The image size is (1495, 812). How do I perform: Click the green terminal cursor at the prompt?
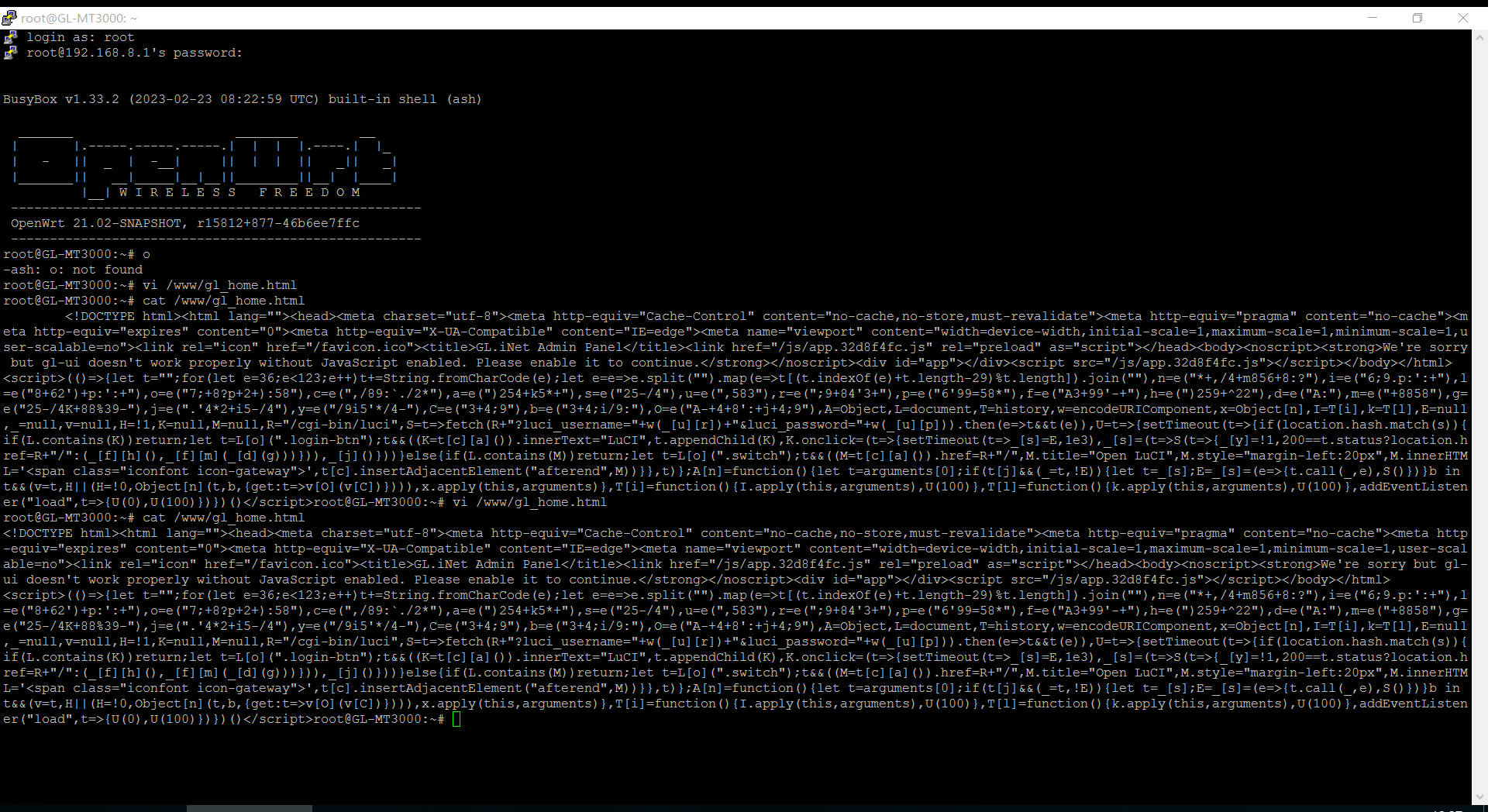[x=456, y=719]
